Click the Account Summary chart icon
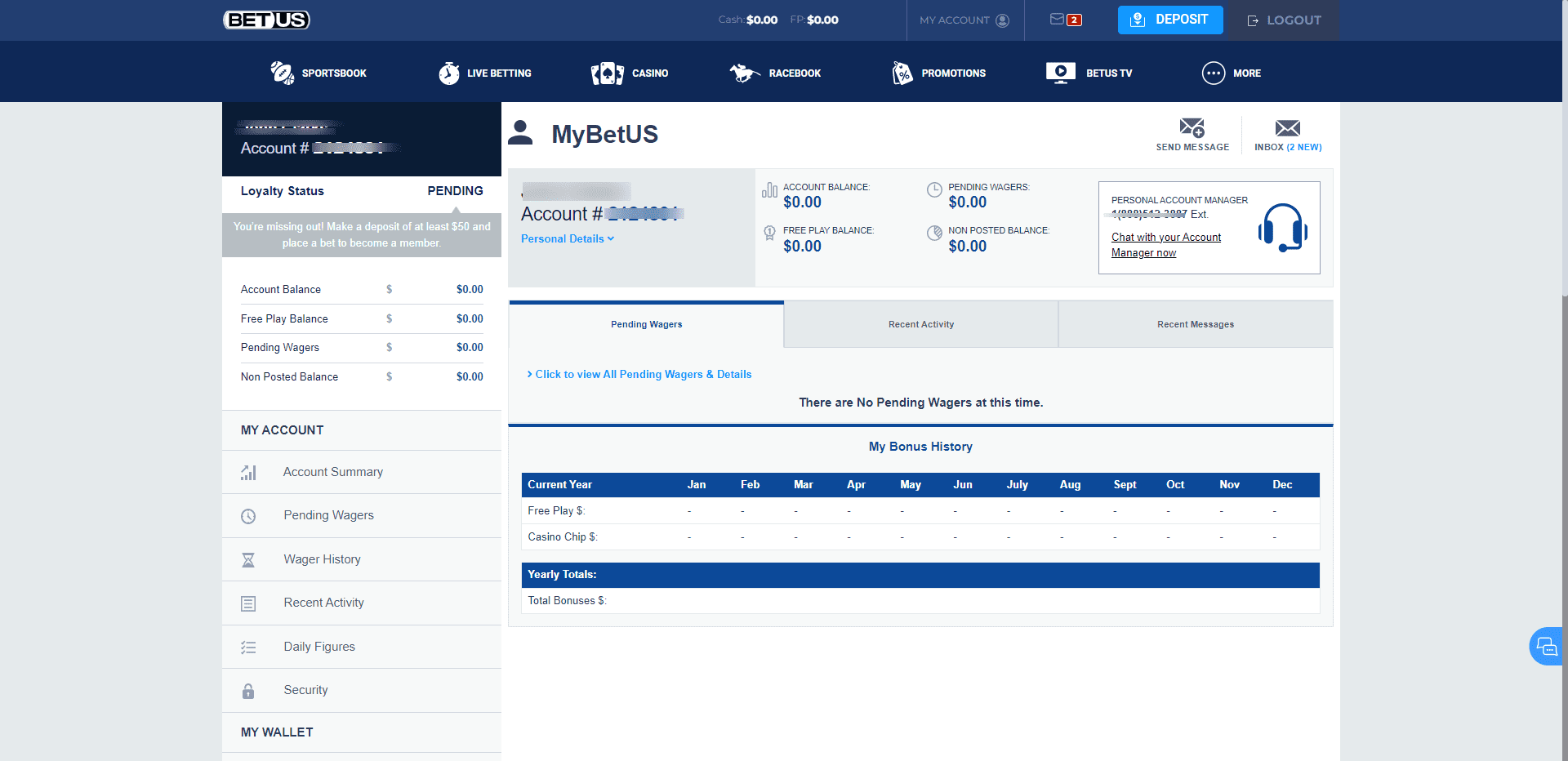The height and width of the screenshot is (761, 1568). (x=248, y=472)
